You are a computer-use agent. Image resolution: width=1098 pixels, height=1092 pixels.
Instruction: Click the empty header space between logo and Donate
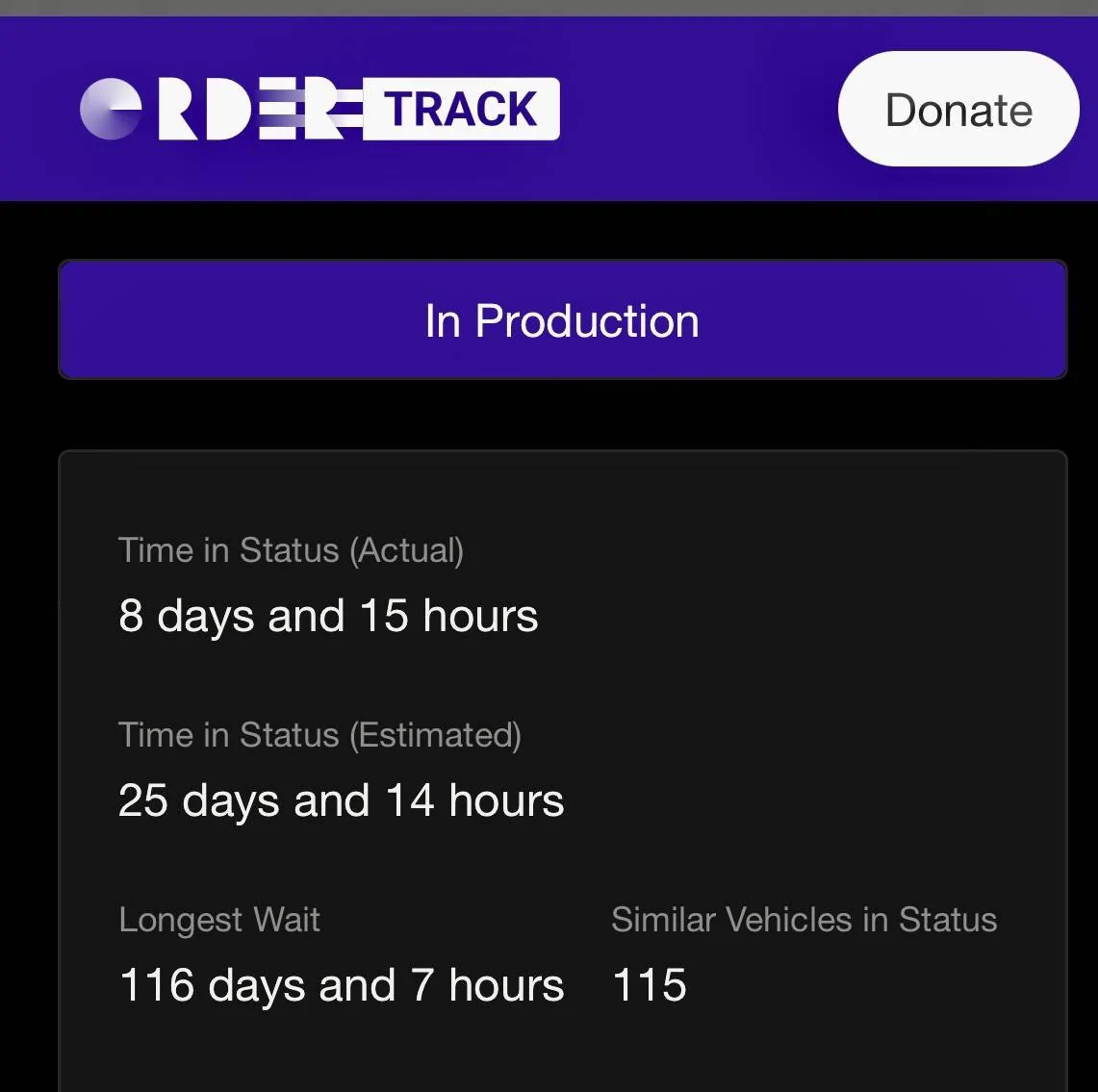(698, 109)
